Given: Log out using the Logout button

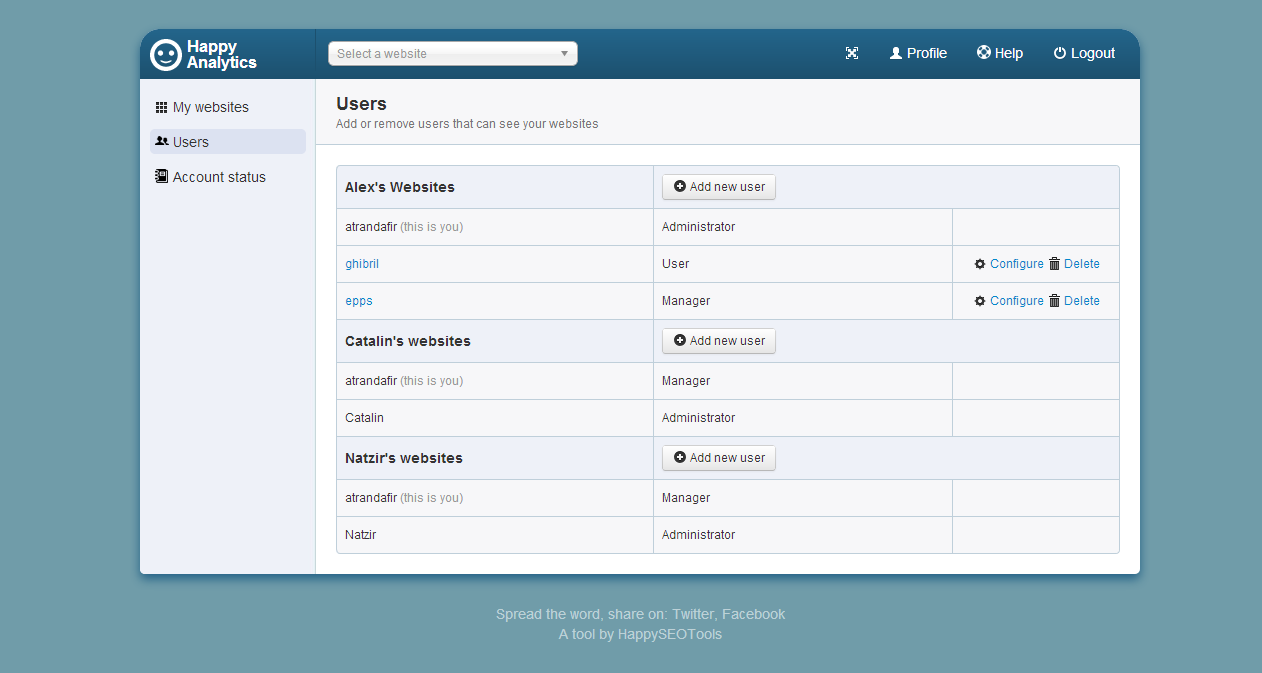Looking at the screenshot, I should [1084, 54].
